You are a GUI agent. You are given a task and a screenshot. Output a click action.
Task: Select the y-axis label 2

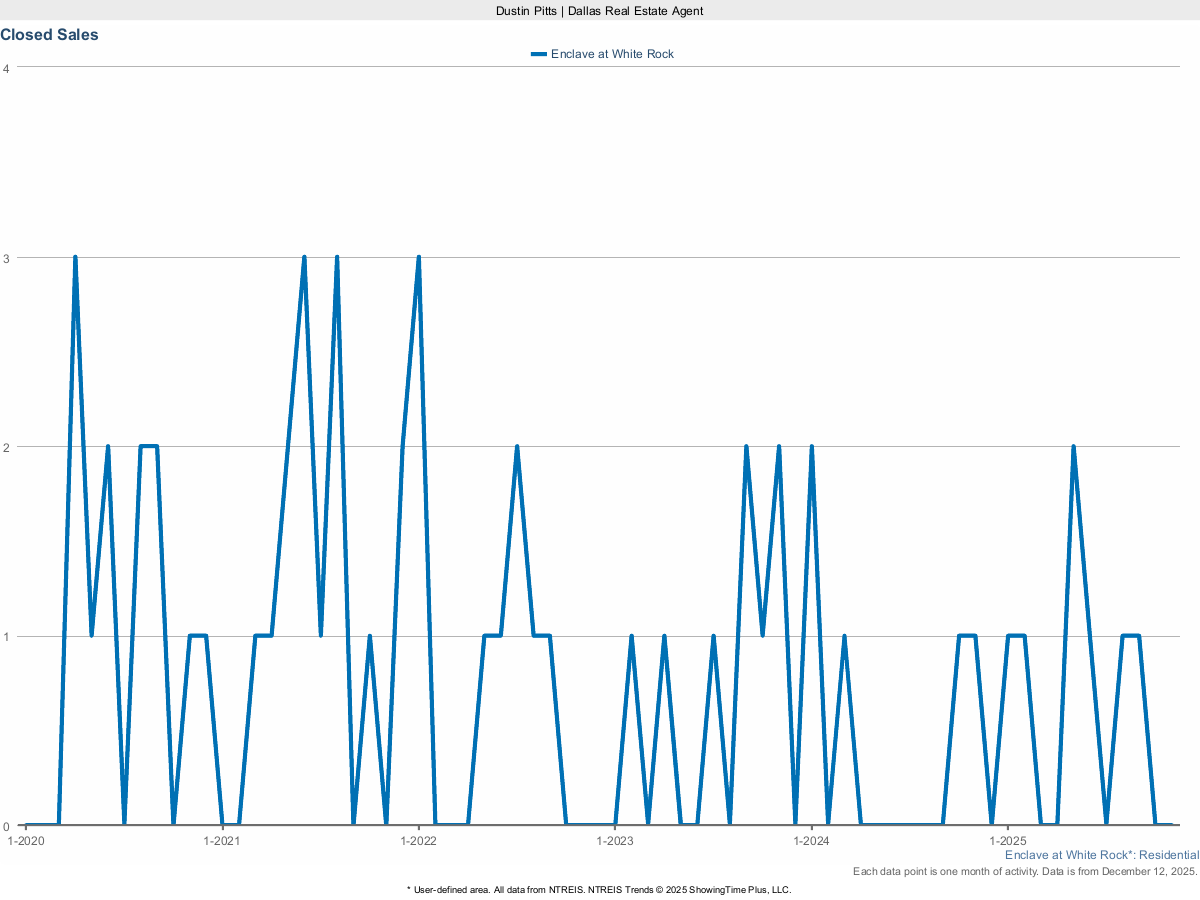click(6, 447)
